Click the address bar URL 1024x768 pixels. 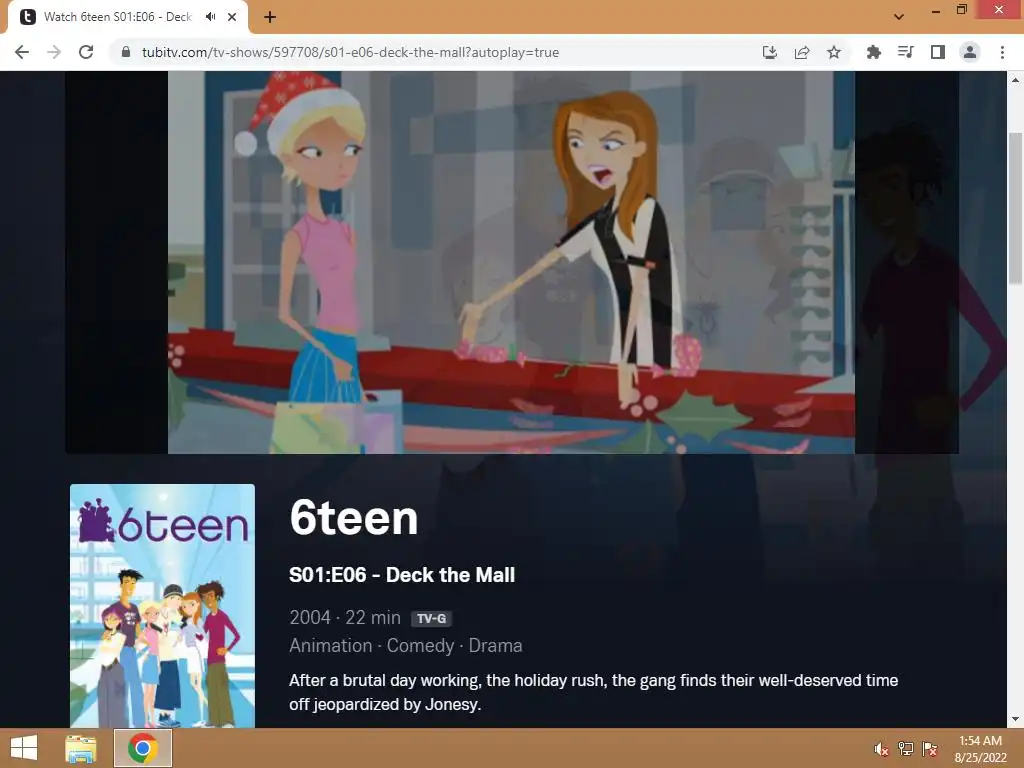[x=350, y=52]
